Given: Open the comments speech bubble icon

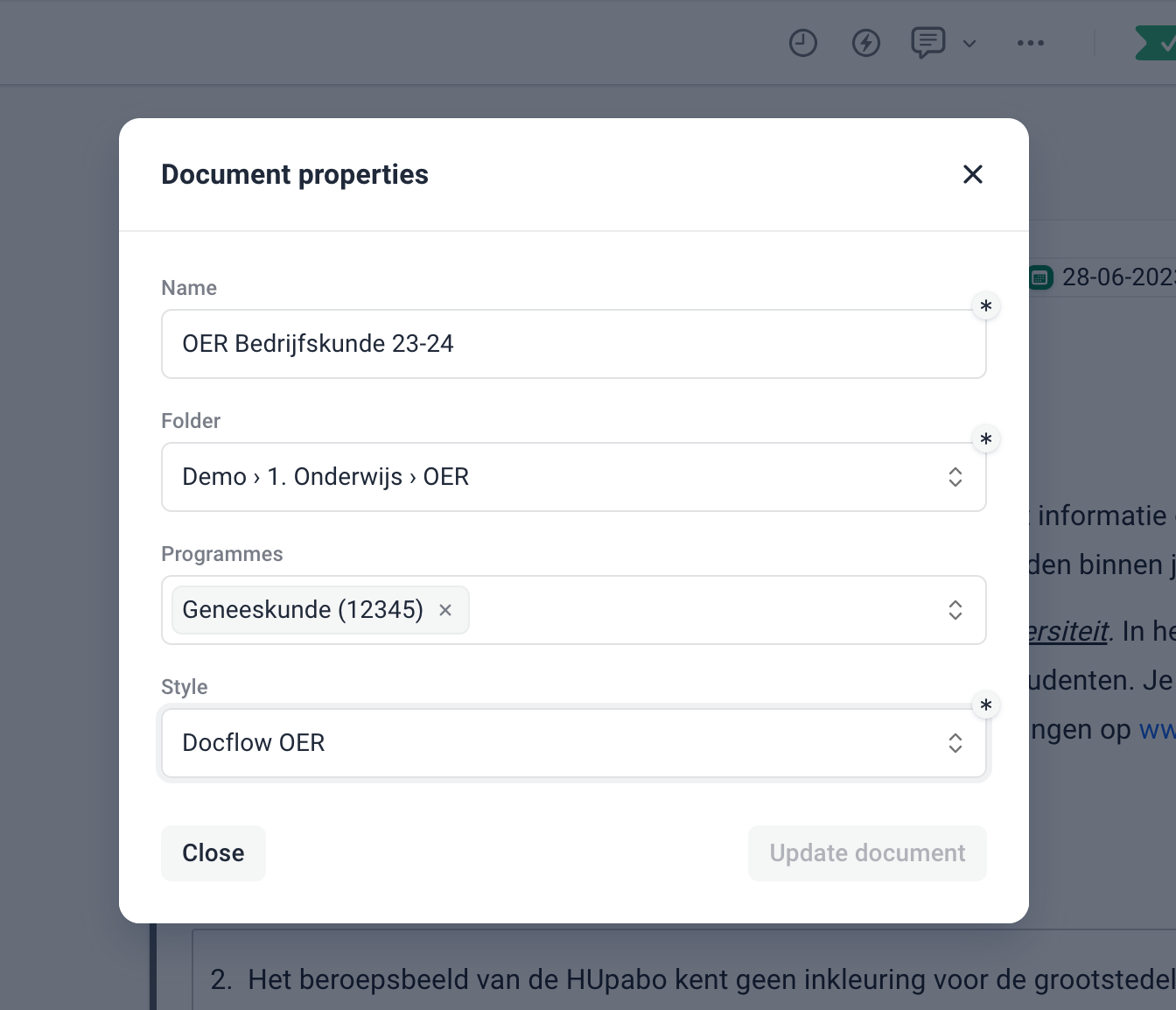Looking at the screenshot, I should click(x=927, y=42).
